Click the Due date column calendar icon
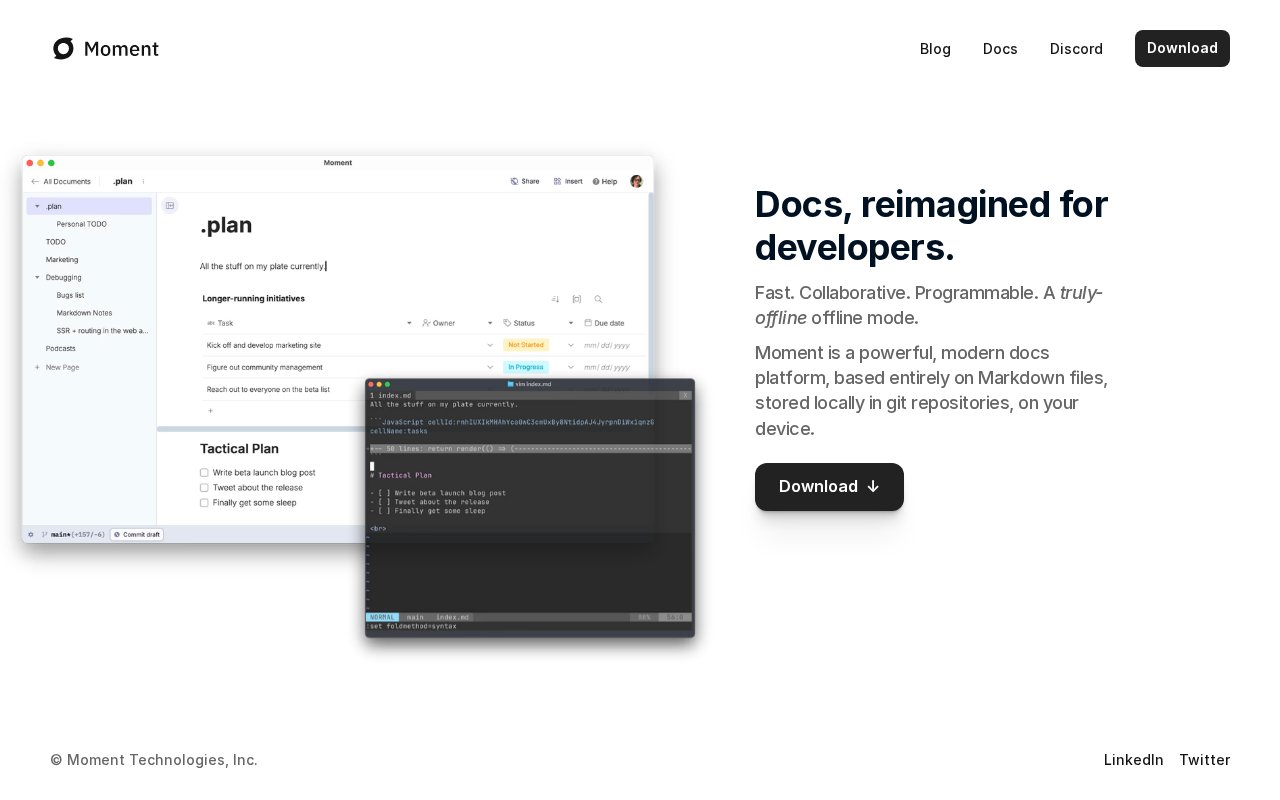The height and width of the screenshot is (800, 1280). pos(588,323)
